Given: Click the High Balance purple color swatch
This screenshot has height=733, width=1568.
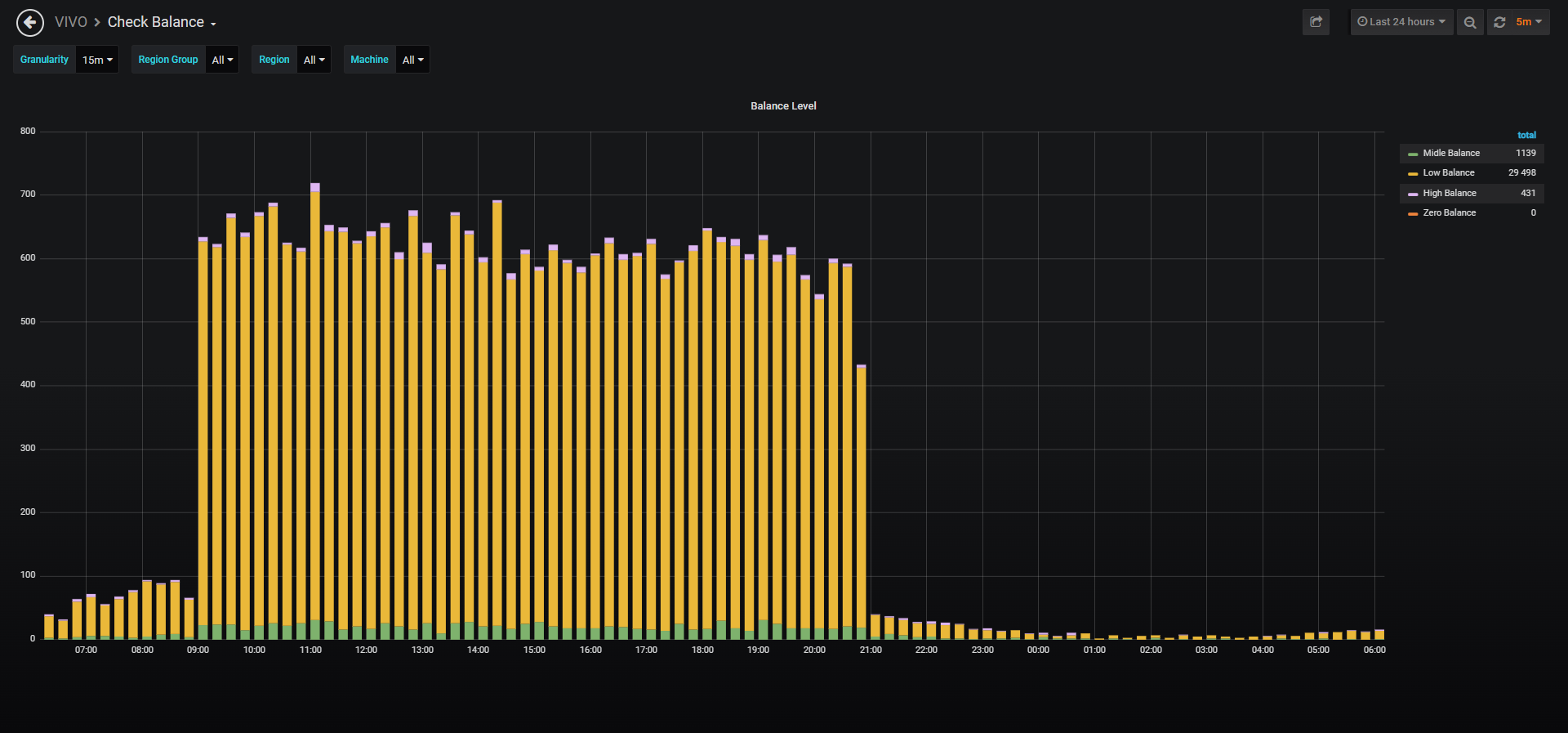Looking at the screenshot, I should [x=1413, y=194].
